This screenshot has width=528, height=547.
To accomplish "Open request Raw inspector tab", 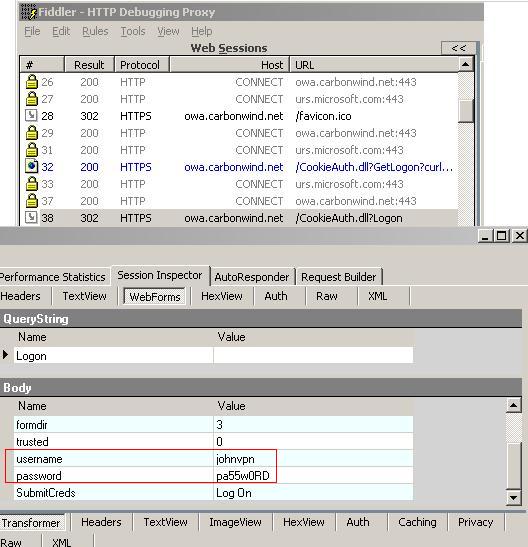I will (x=327, y=296).
